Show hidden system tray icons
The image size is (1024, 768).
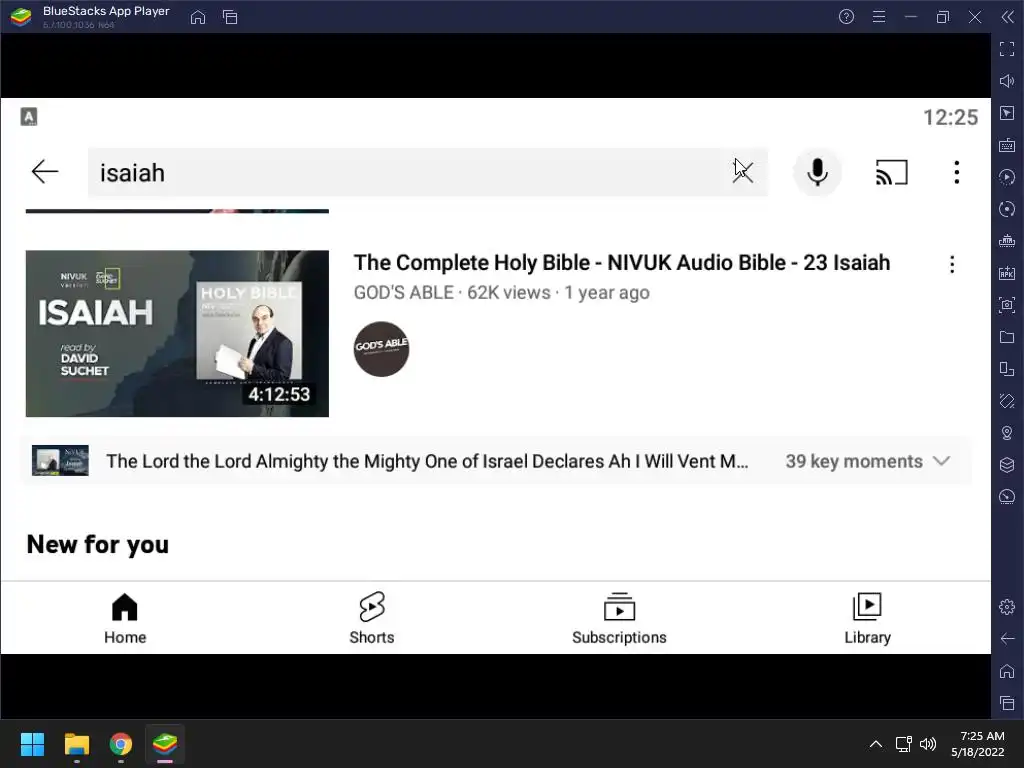876,744
